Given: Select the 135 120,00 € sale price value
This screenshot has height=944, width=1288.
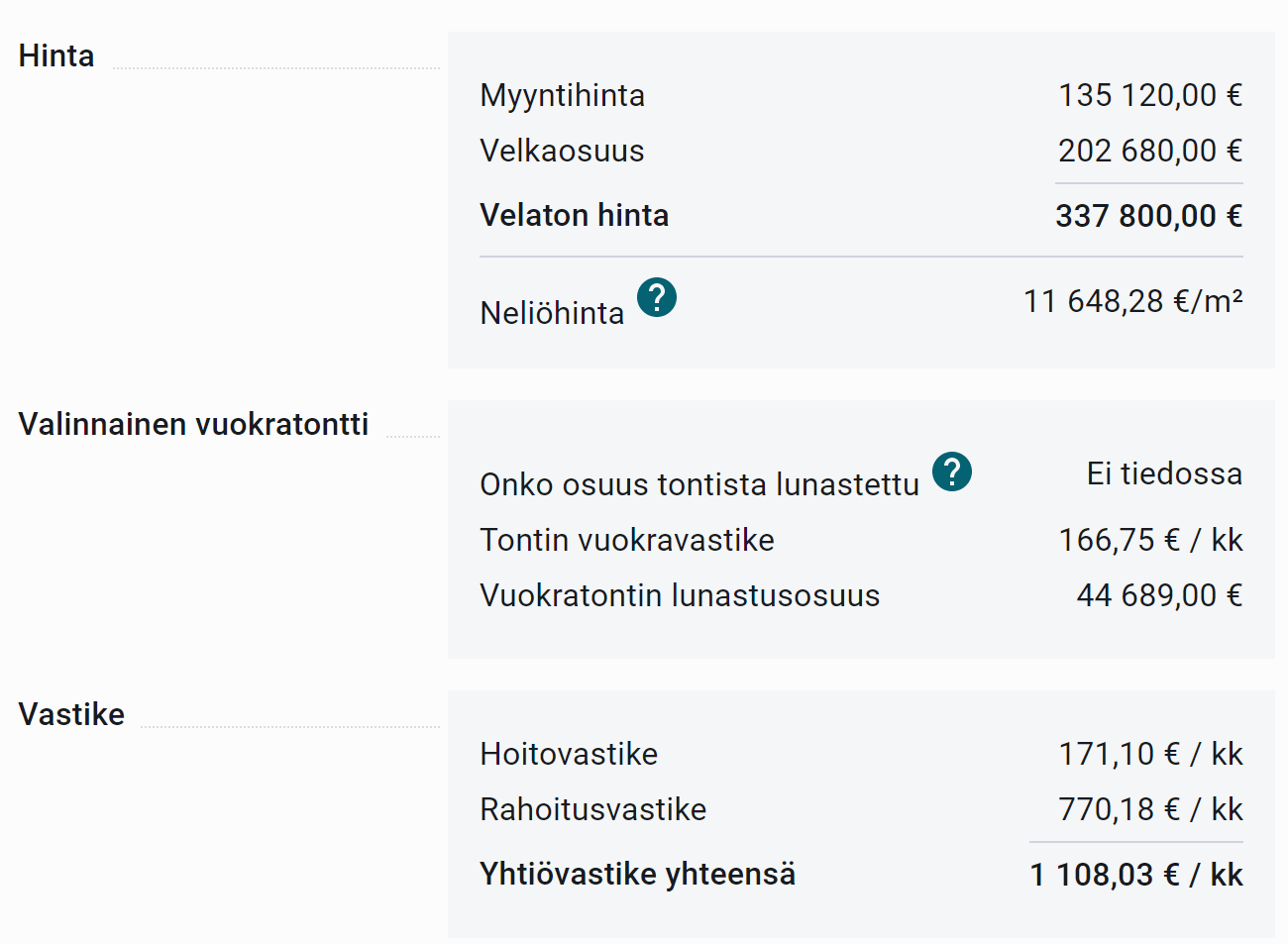Looking at the screenshot, I should (x=1149, y=96).
